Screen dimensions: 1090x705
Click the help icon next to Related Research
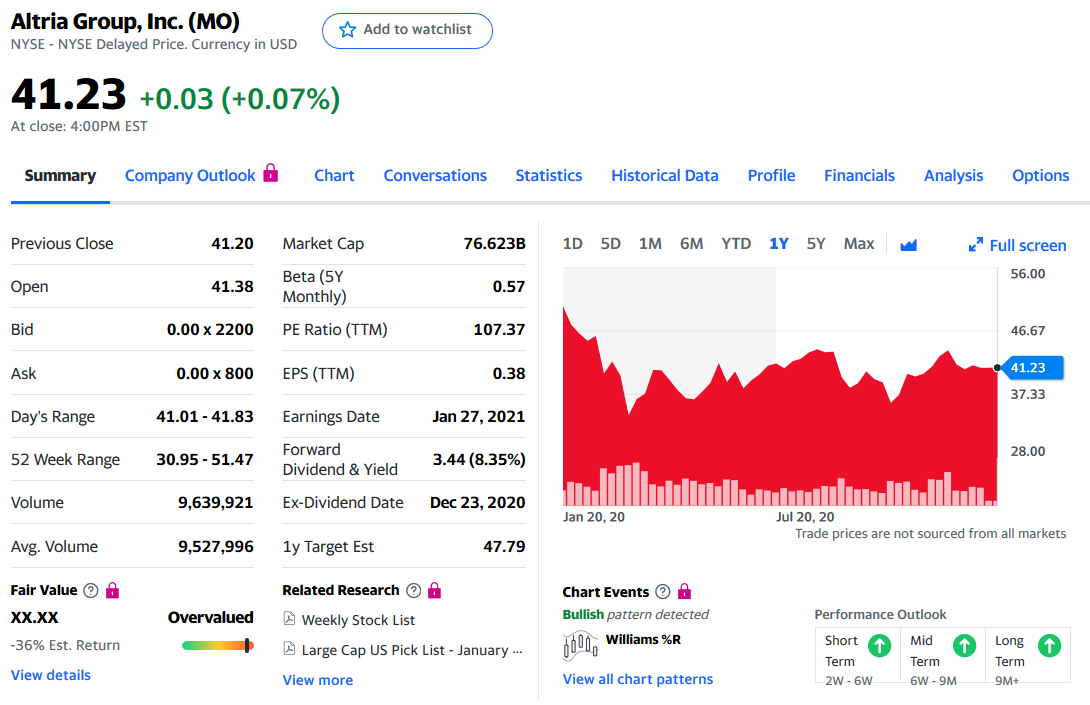pyautogui.click(x=414, y=590)
